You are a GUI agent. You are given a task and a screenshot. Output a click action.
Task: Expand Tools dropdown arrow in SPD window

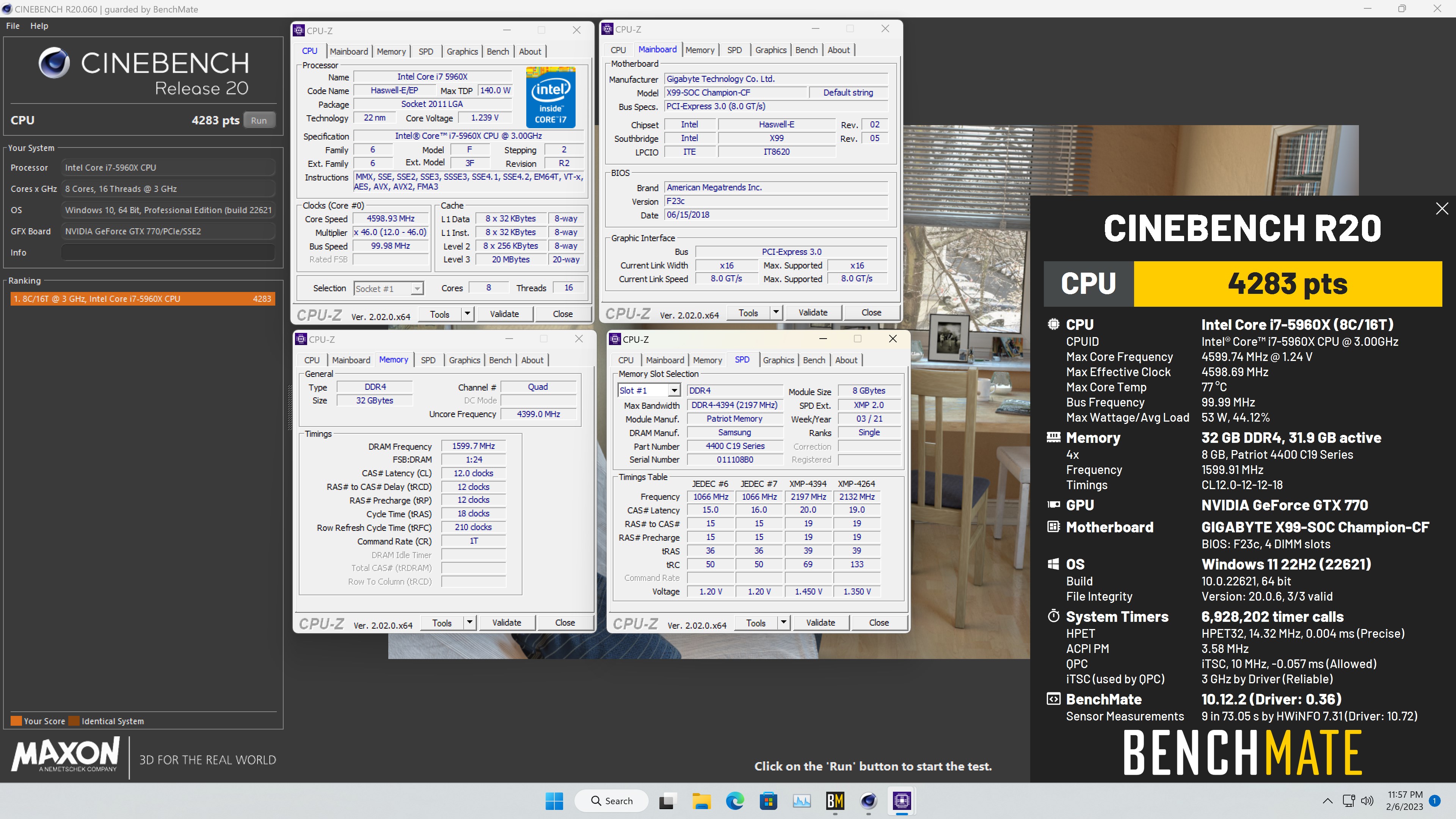click(x=783, y=622)
